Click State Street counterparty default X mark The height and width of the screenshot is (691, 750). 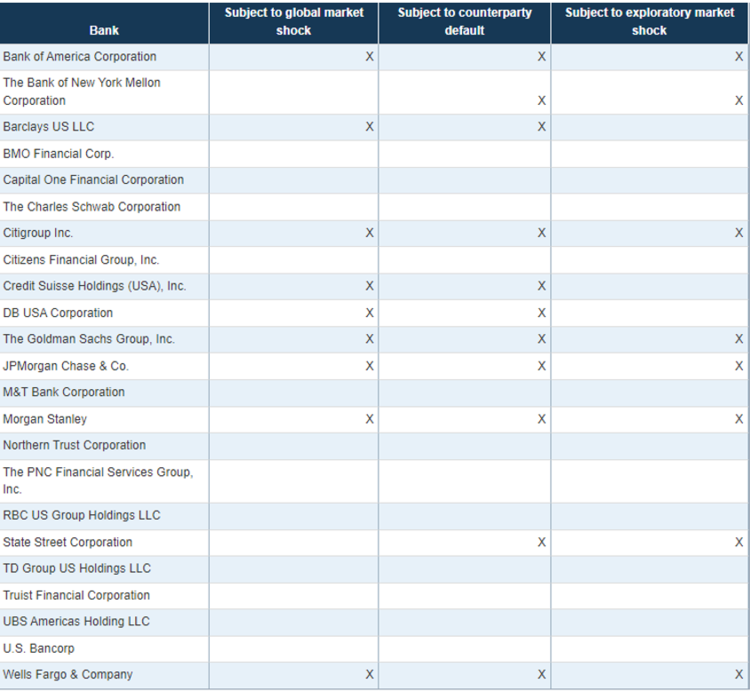click(x=542, y=542)
